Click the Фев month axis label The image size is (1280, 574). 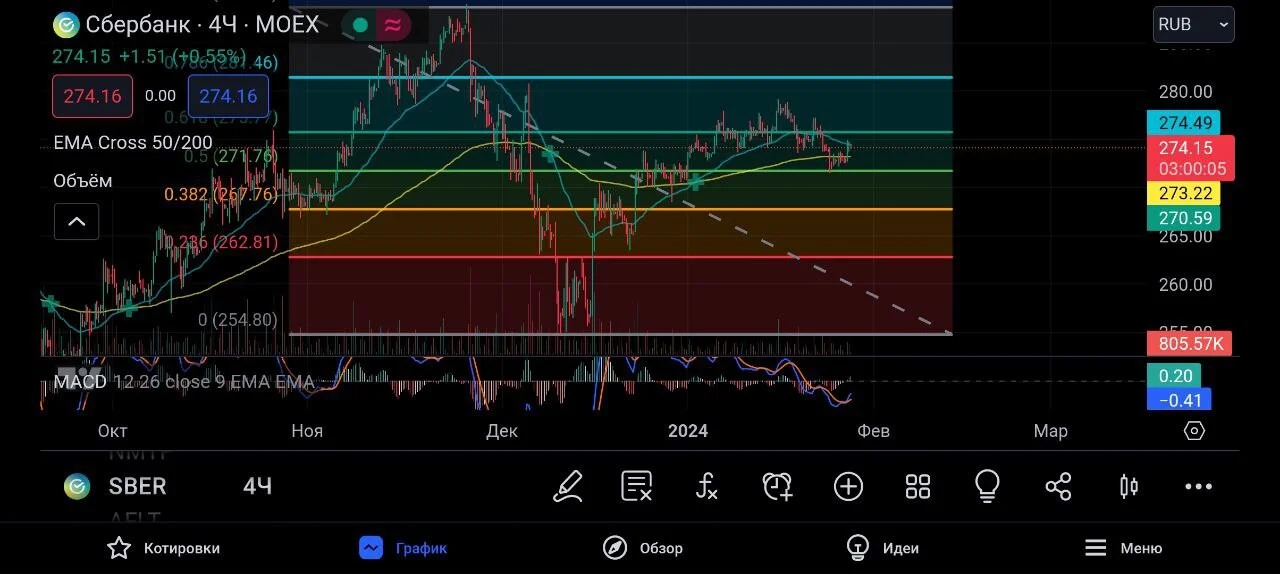(x=874, y=431)
